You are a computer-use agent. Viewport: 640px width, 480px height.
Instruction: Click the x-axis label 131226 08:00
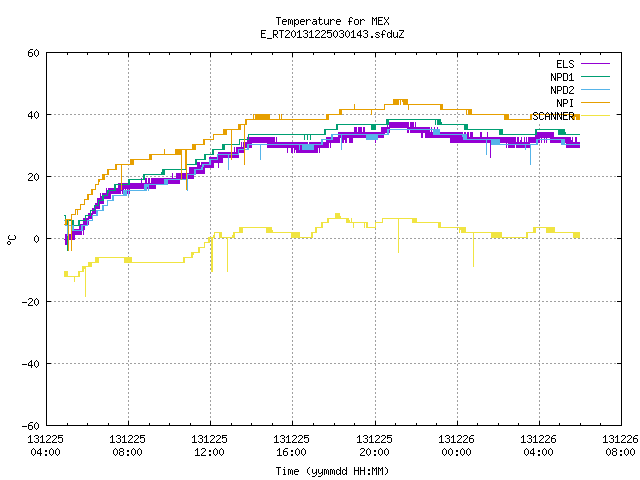[x=620, y=446]
